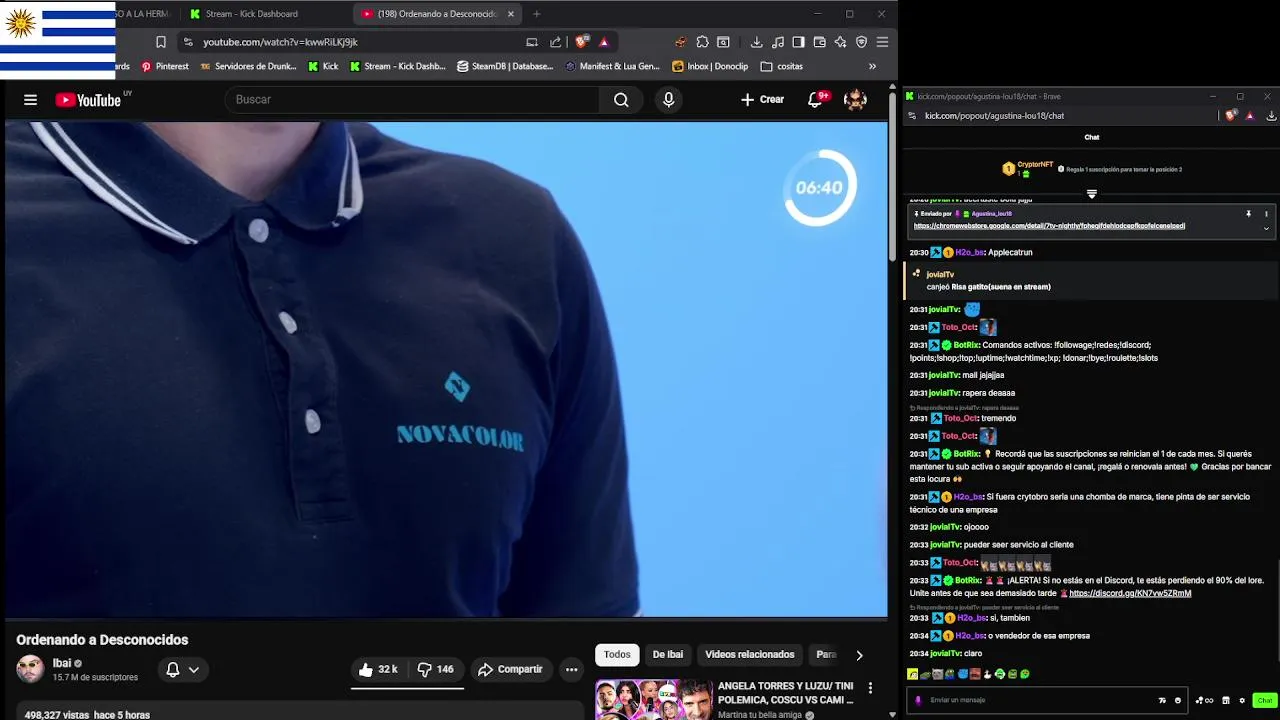
Task: Start voice search with the microphone icon
Action: pos(669,100)
